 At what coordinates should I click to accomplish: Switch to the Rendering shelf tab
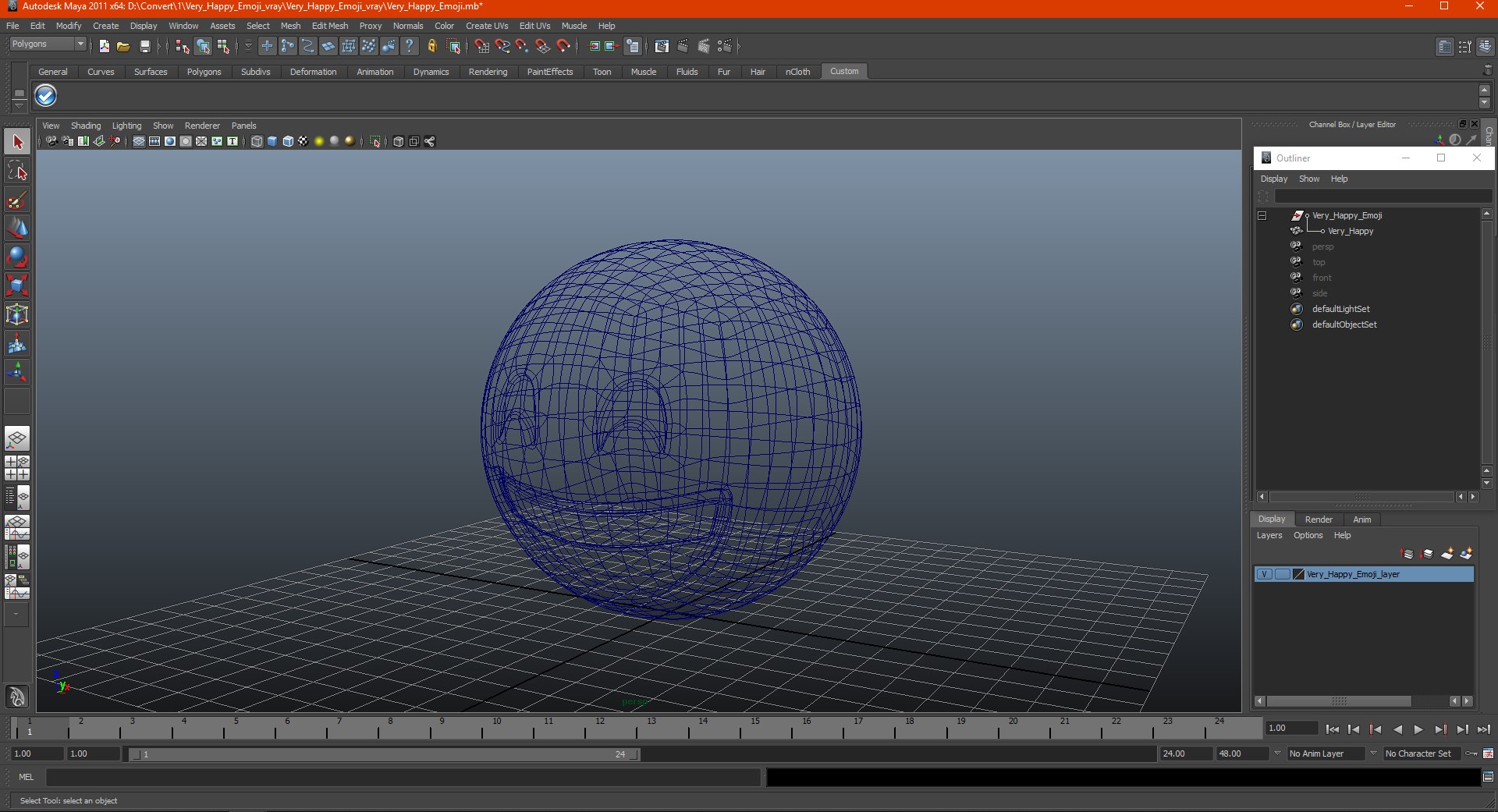pyautogui.click(x=488, y=72)
